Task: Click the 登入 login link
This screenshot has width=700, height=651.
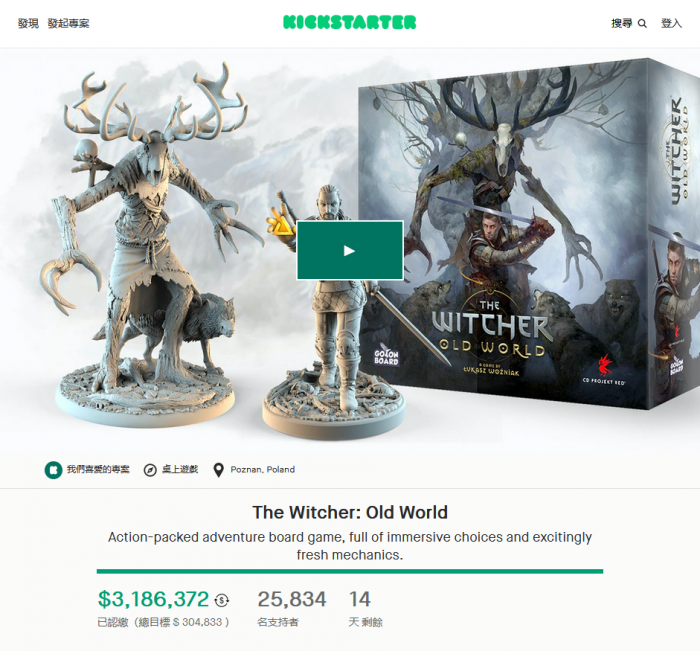Action: (671, 23)
